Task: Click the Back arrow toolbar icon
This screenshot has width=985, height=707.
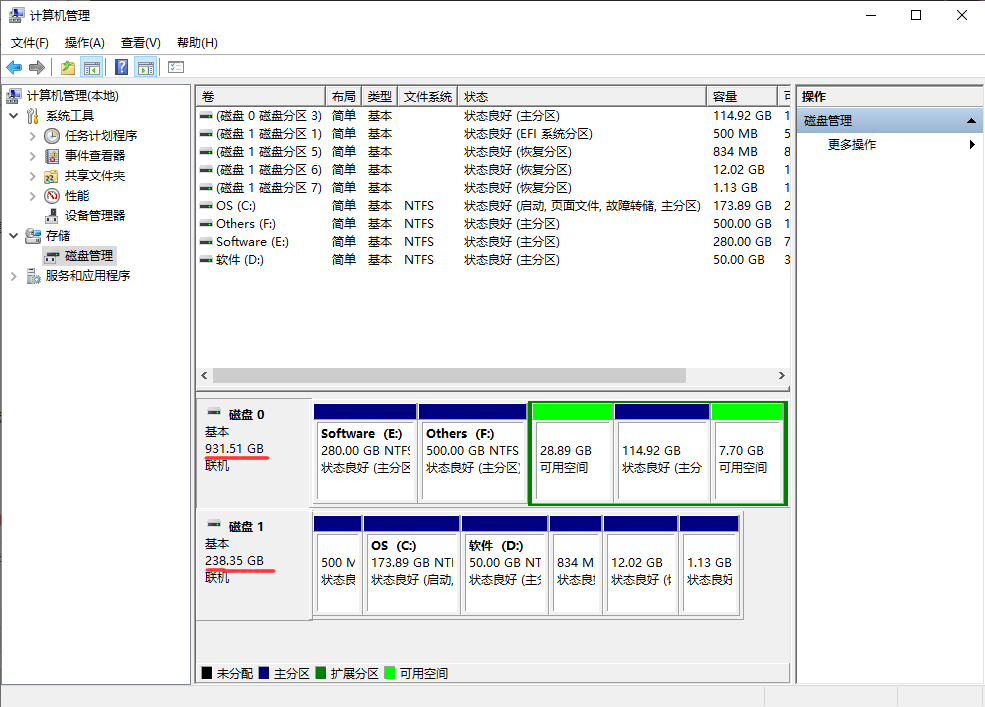Action: (x=14, y=67)
